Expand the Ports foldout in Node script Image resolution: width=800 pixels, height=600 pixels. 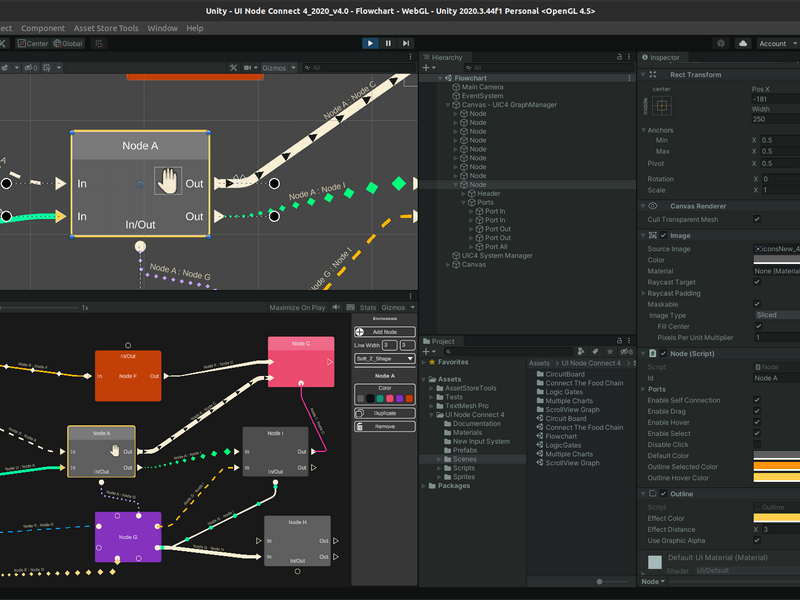643,389
